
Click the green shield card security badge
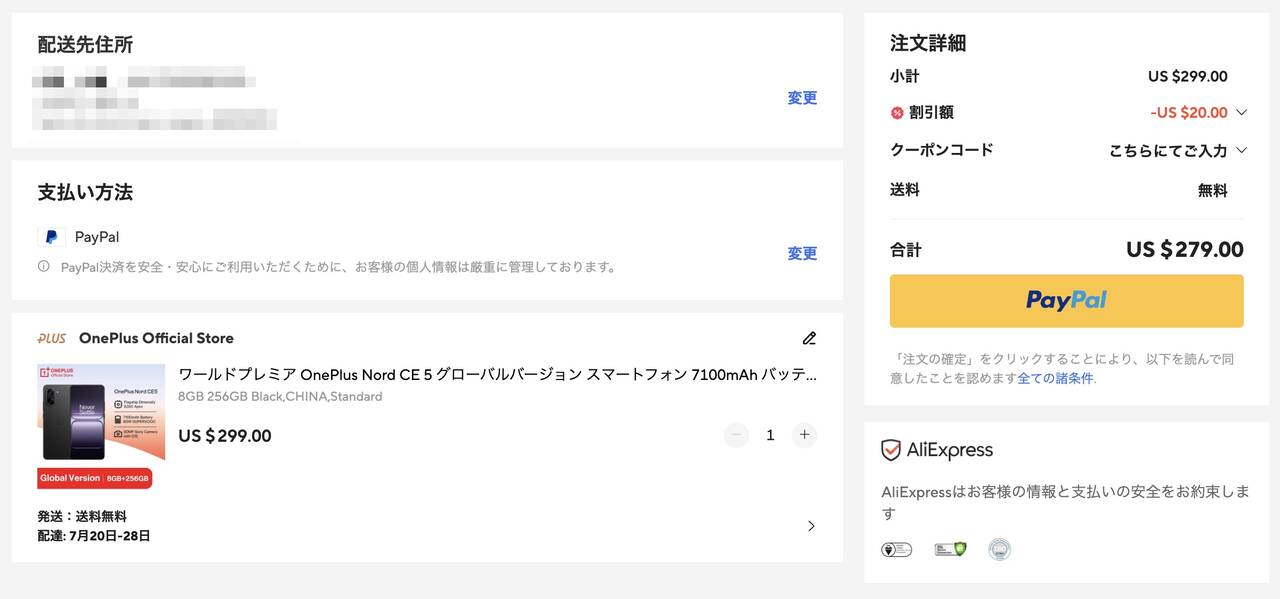pyautogui.click(x=950, y=549)
